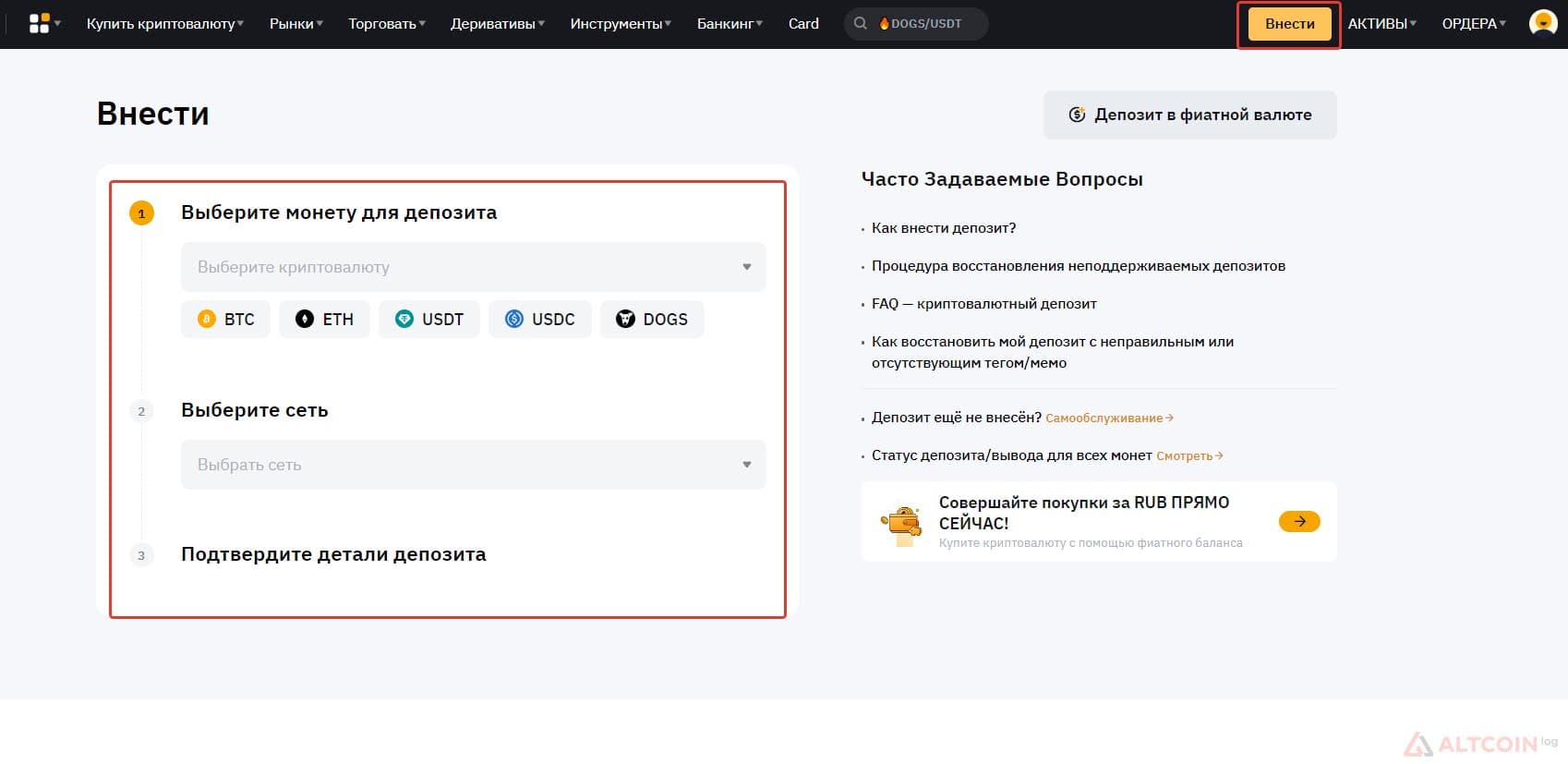Open the 'Рынки' menu
Screen dimensions: 1568x764
[x=296, y=23]
